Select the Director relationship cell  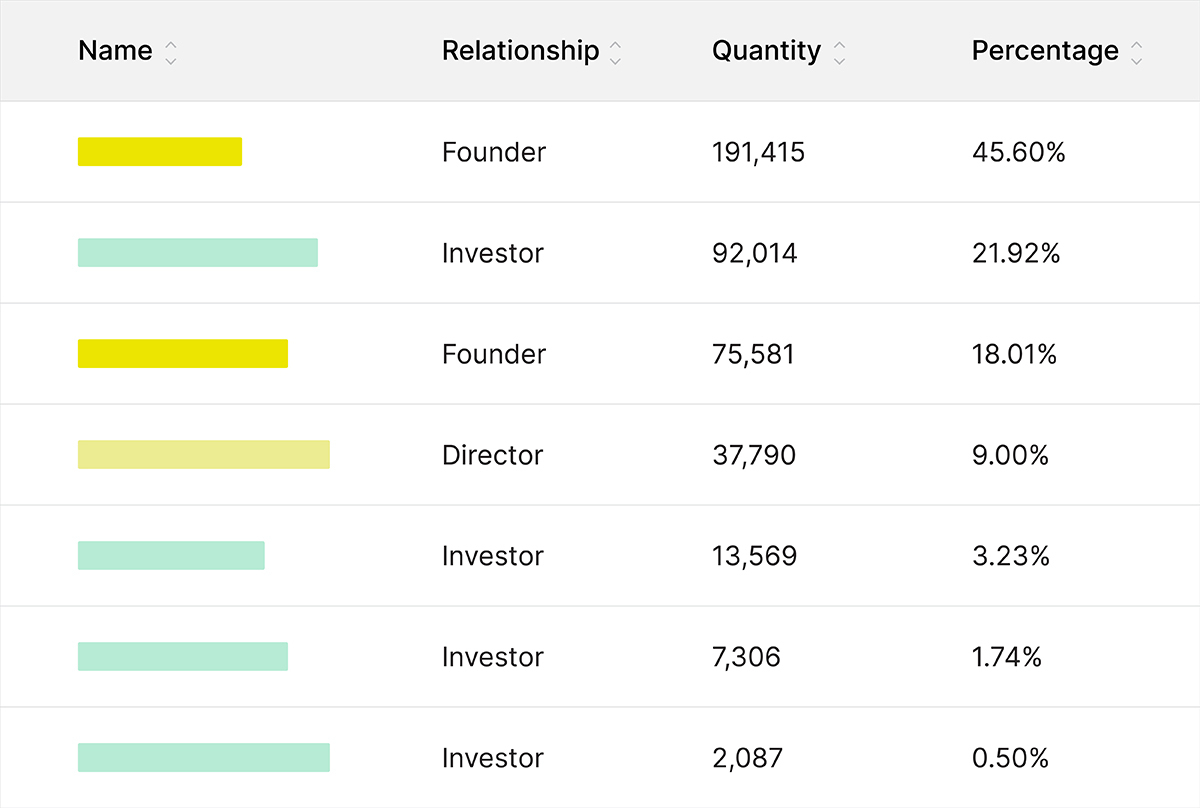492,455
